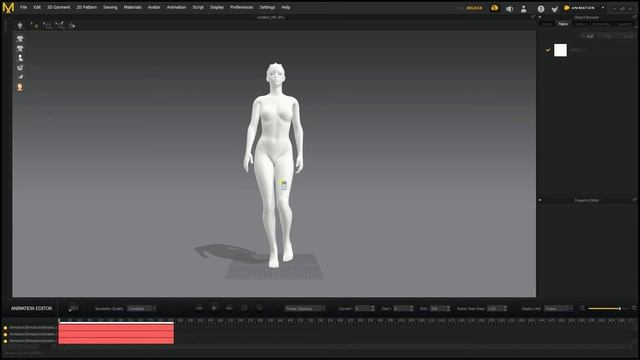Jump to animation start frame
This screenshot has width=640, height=360.
199,308
